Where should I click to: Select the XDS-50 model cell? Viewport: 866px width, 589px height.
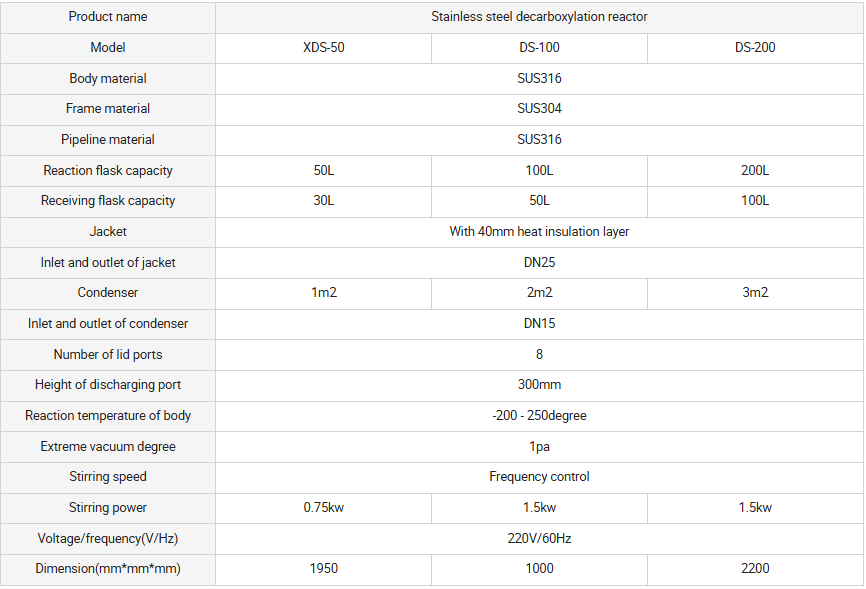click(x=323, y=47)
